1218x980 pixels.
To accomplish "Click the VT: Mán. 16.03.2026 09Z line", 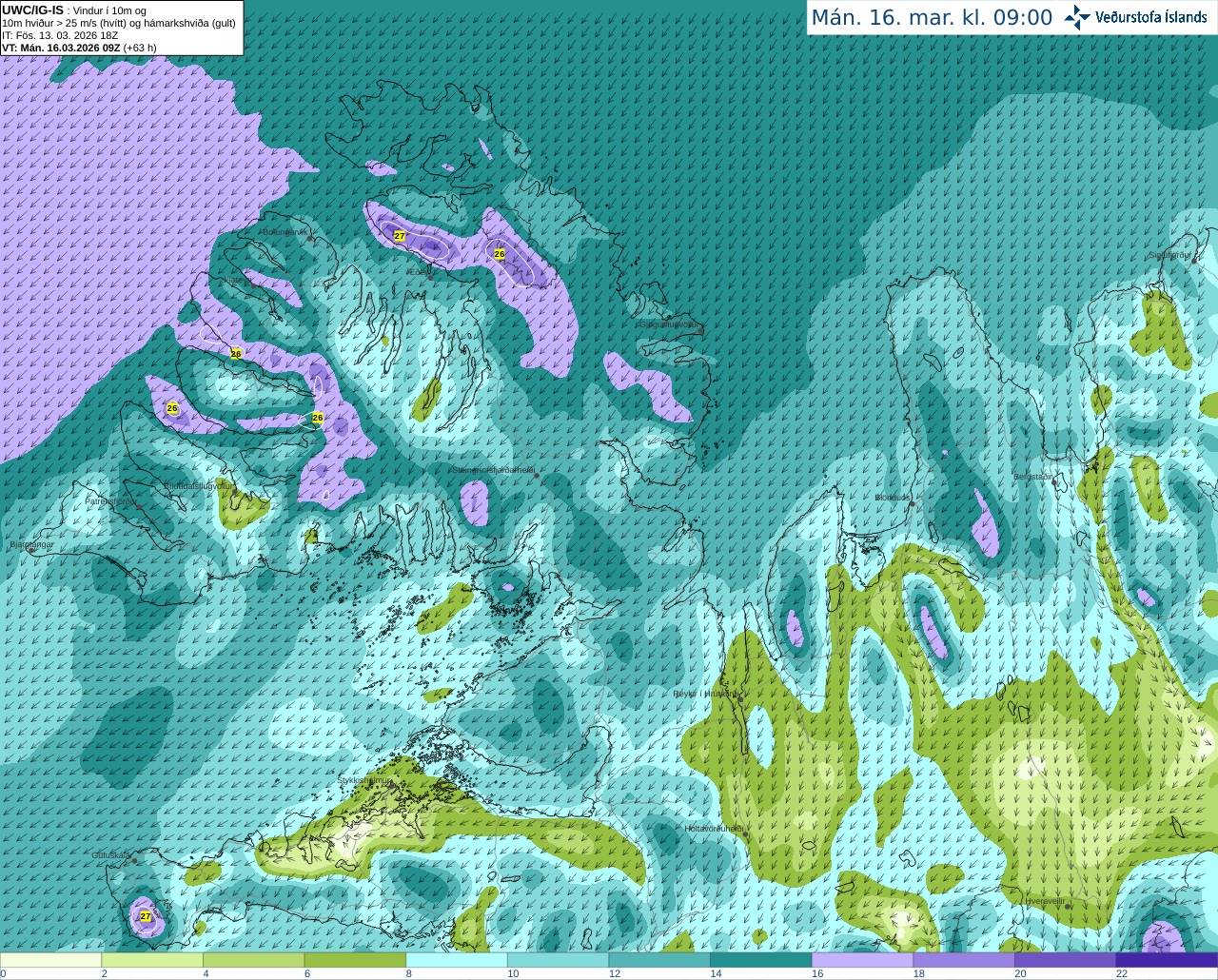I will click(79, 48).
